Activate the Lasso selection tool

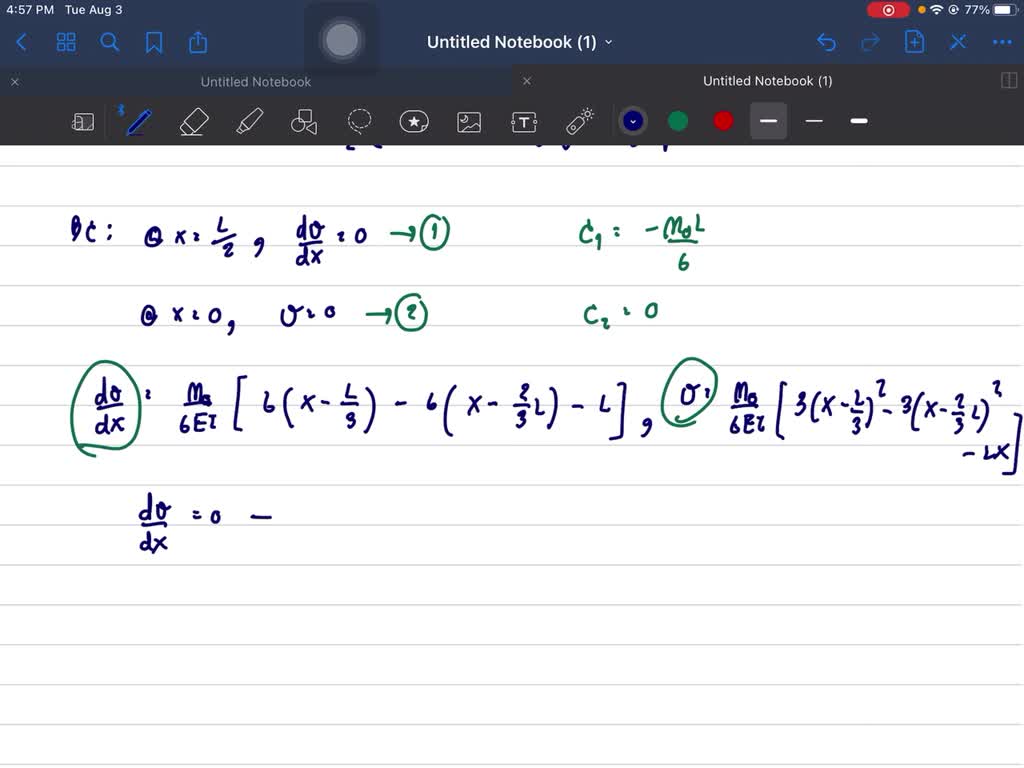[359, 121]
